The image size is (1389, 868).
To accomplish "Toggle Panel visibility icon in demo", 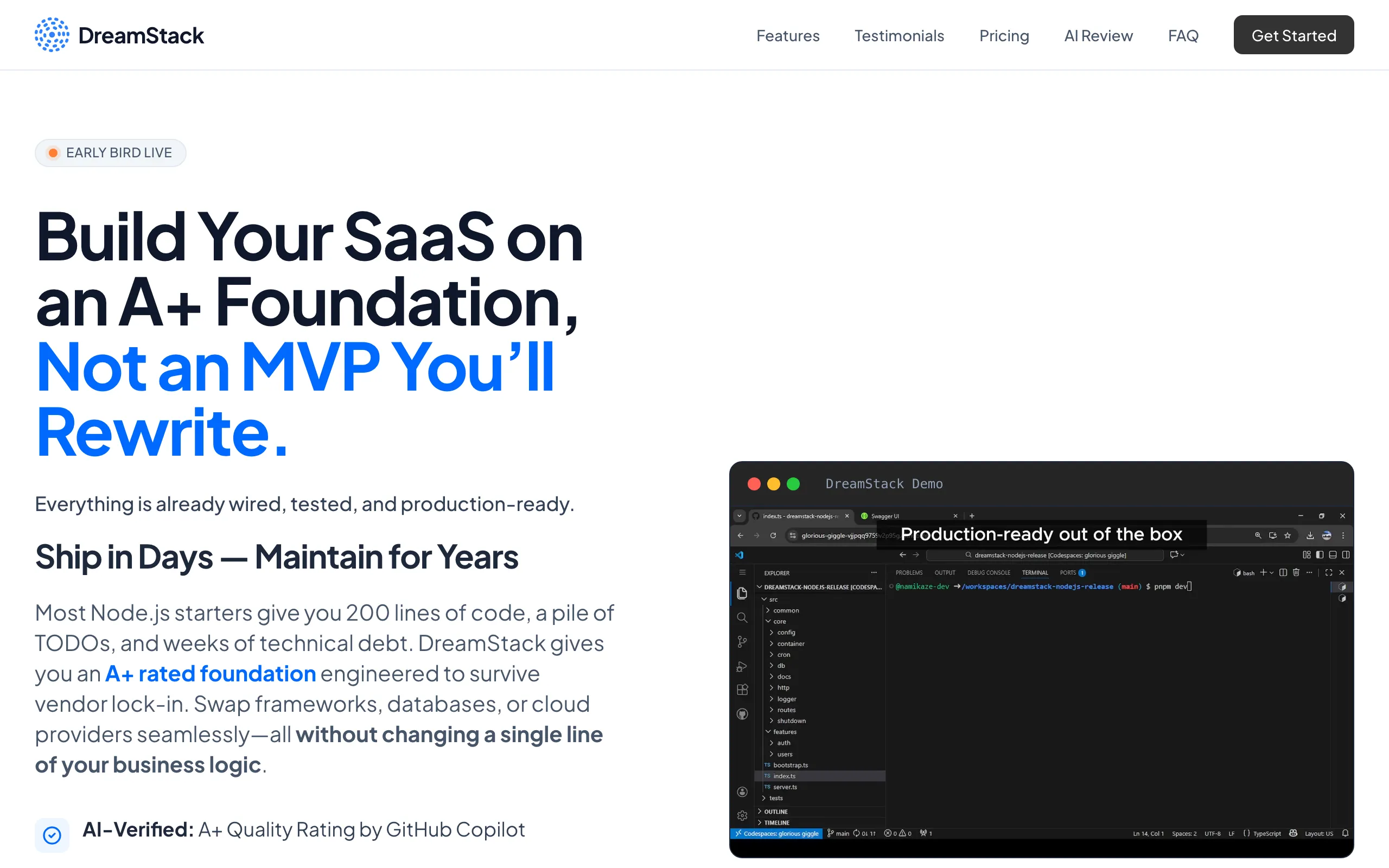I will pyautogui.click(x=1333, y=554).
